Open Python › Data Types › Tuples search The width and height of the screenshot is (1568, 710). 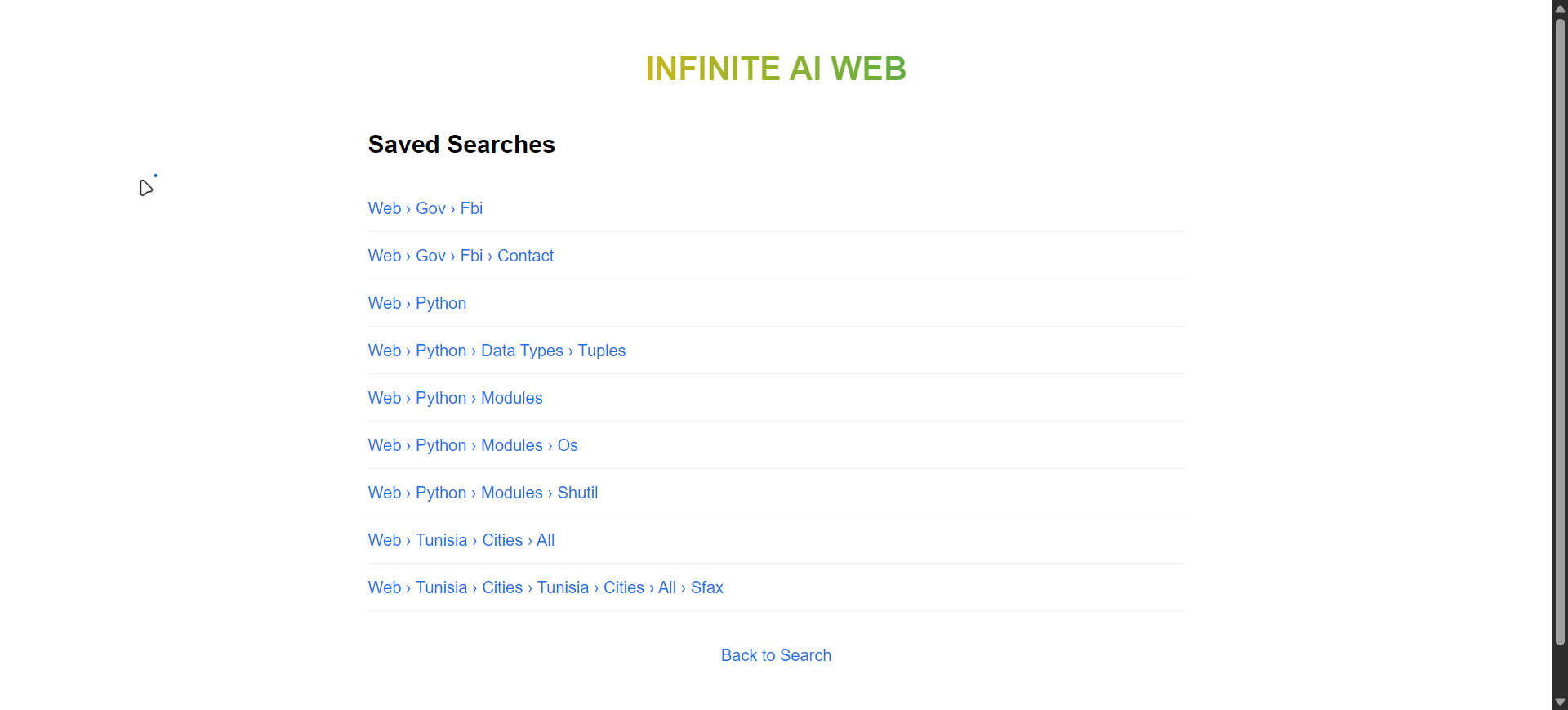pyautogui.click(x=497, y=351)
